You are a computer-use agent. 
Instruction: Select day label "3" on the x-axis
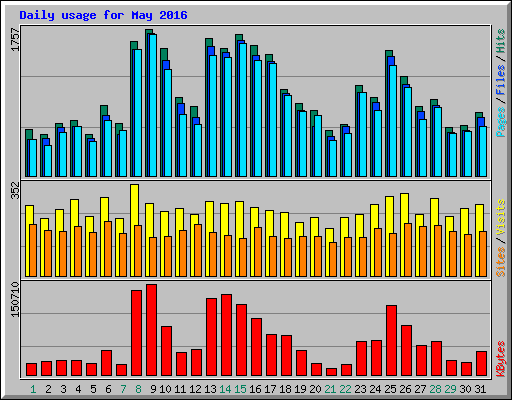coord(63,389)
